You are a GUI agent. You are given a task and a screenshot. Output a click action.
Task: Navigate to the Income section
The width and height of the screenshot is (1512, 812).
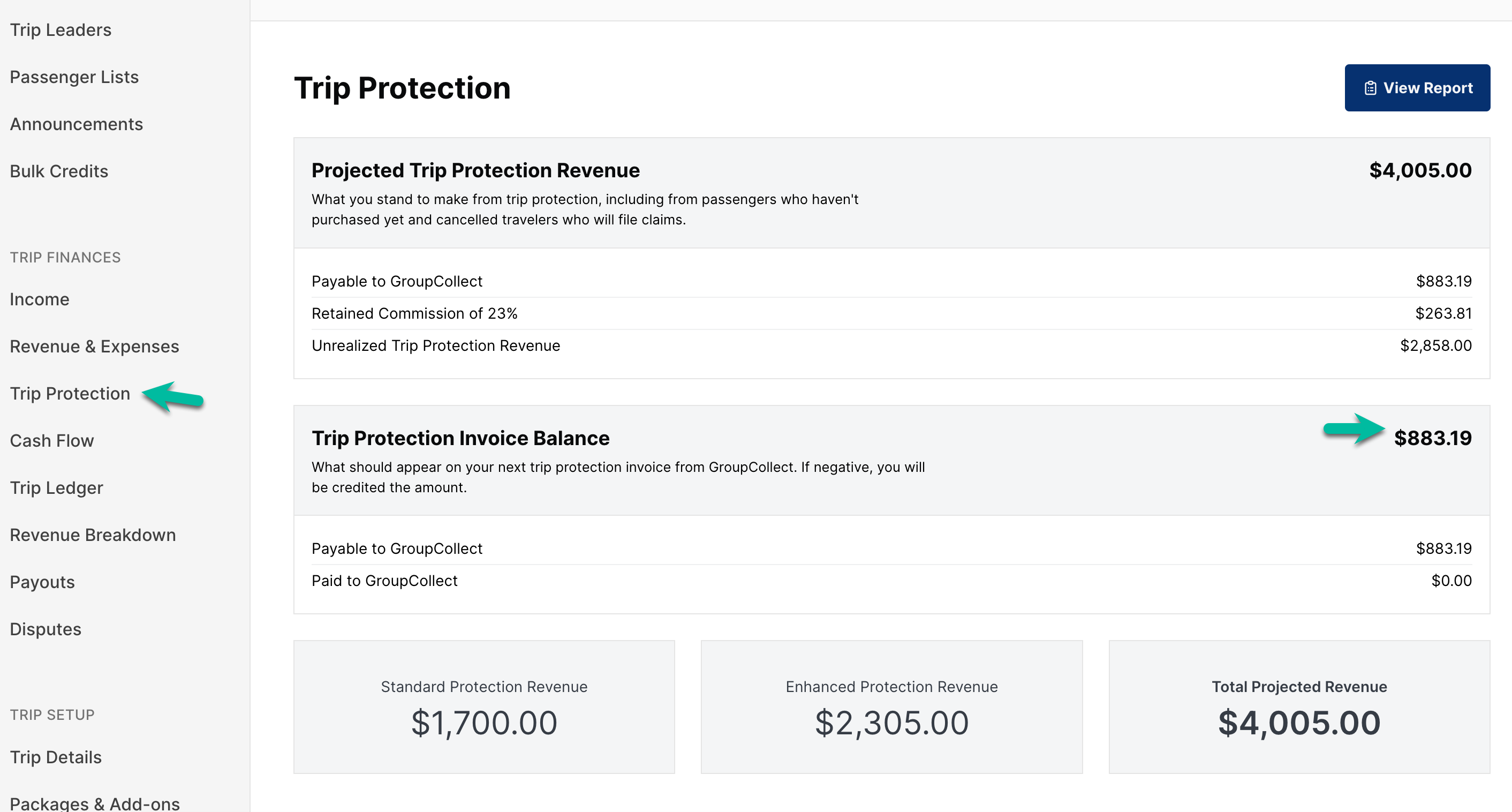[39, 299]
